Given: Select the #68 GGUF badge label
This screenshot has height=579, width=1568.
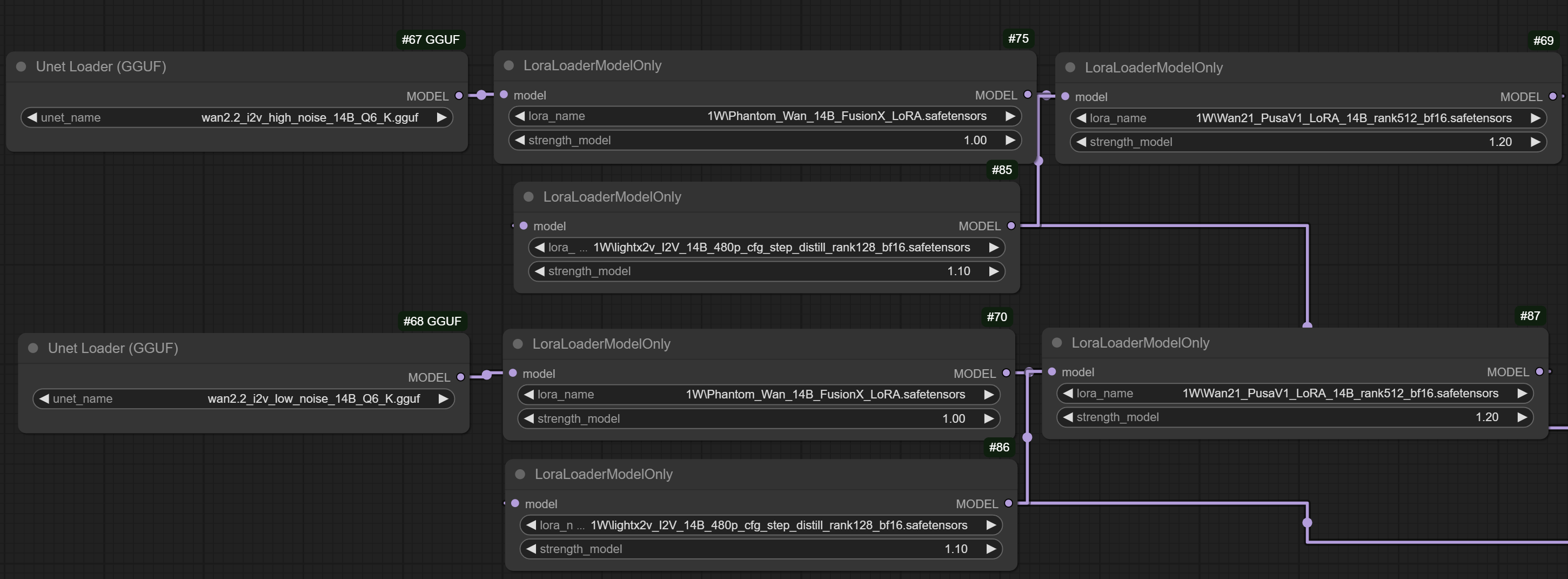Looking at the screenshot, I should [432, 321].
